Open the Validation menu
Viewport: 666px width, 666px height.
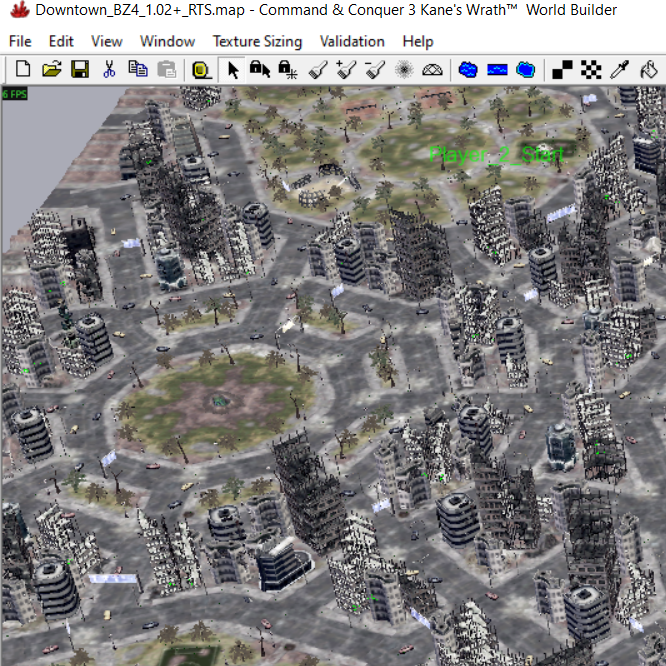click(352, 41)
